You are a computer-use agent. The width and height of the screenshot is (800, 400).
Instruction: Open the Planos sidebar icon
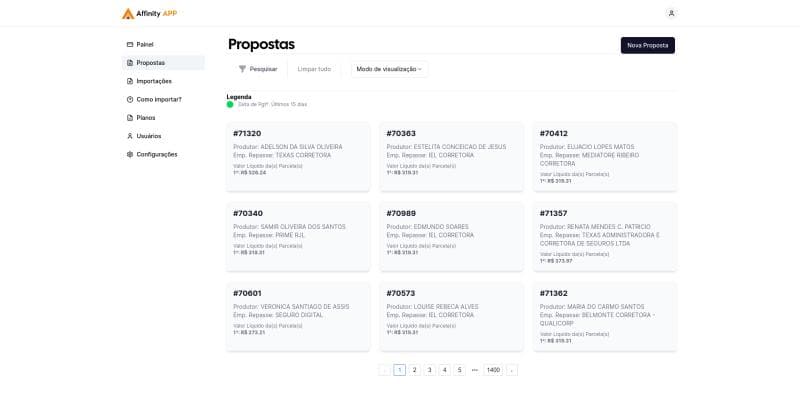pyautogui.click(x=130, y=118)
